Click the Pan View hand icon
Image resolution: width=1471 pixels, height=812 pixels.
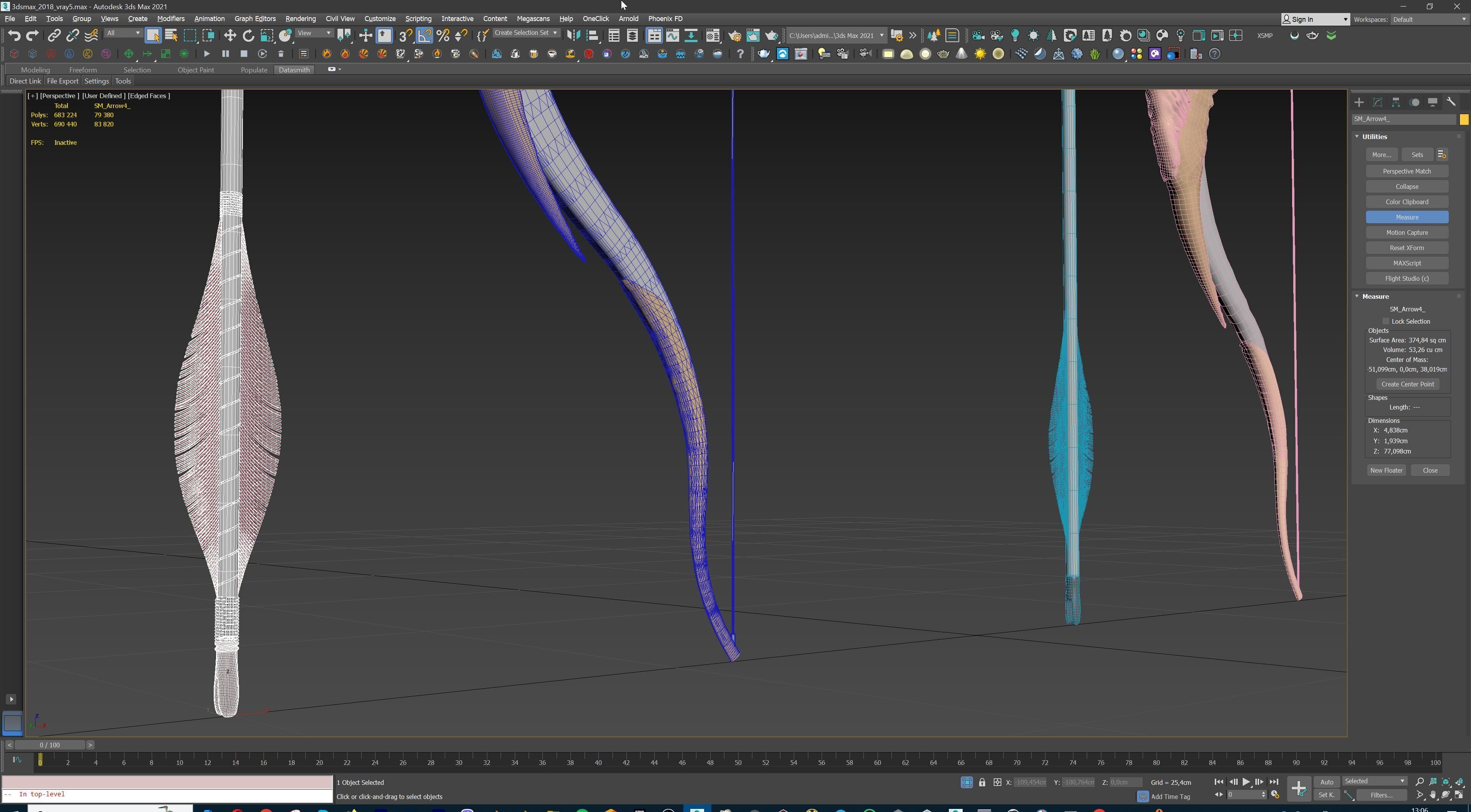(1433, 795)
